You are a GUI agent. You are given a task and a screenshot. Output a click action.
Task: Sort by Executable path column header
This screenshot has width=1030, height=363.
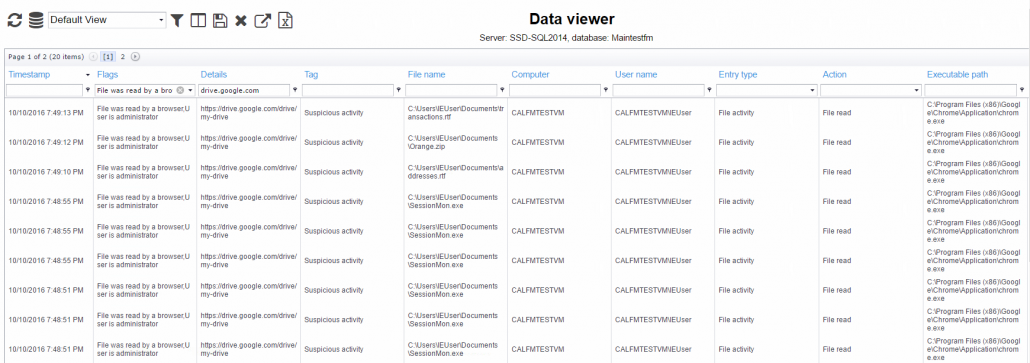pyautogui.click(x=957, y=75)
